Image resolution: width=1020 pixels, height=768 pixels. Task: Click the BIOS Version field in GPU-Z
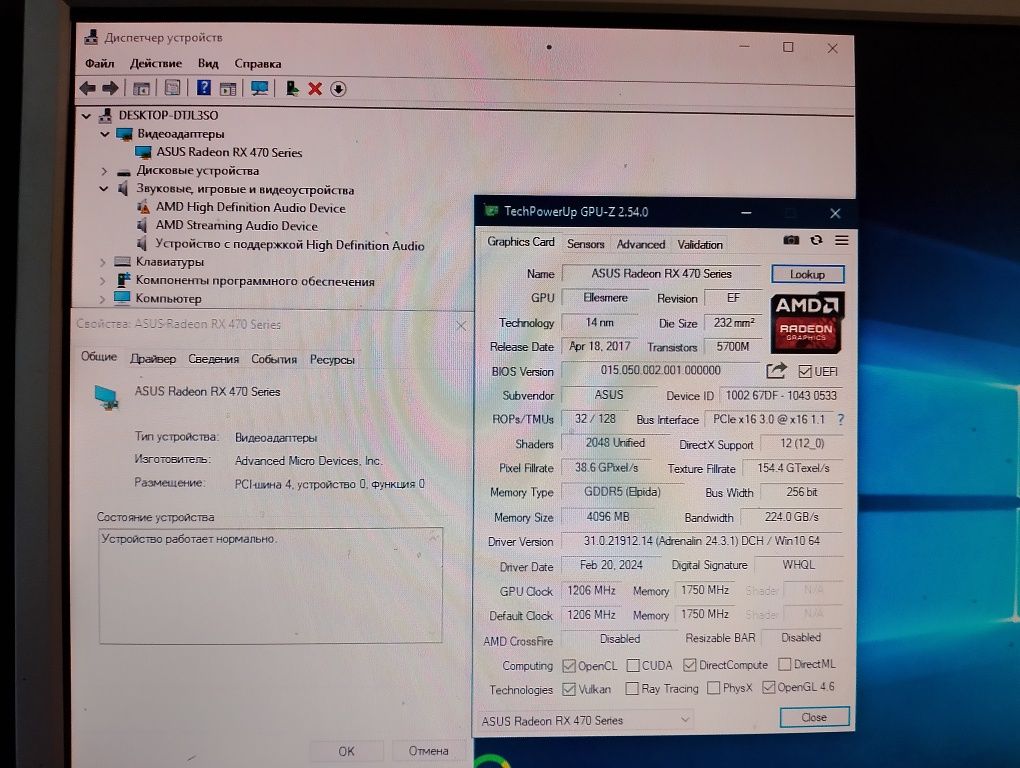660,371
